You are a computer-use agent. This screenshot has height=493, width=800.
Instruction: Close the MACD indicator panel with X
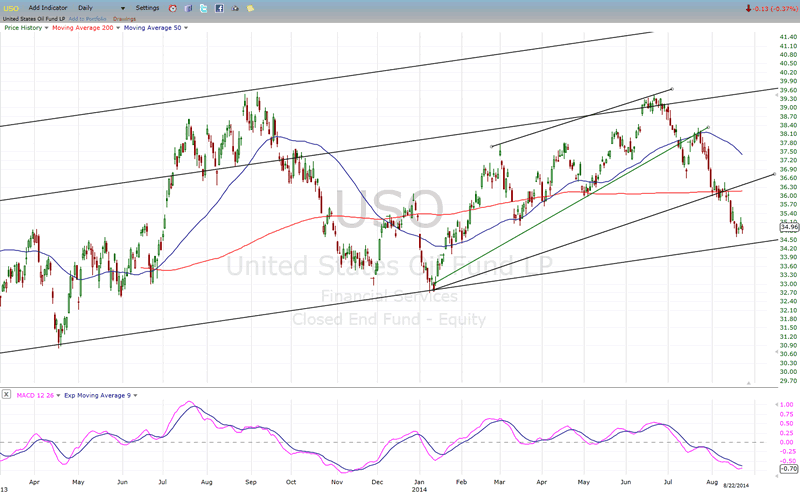pos(6,394)
